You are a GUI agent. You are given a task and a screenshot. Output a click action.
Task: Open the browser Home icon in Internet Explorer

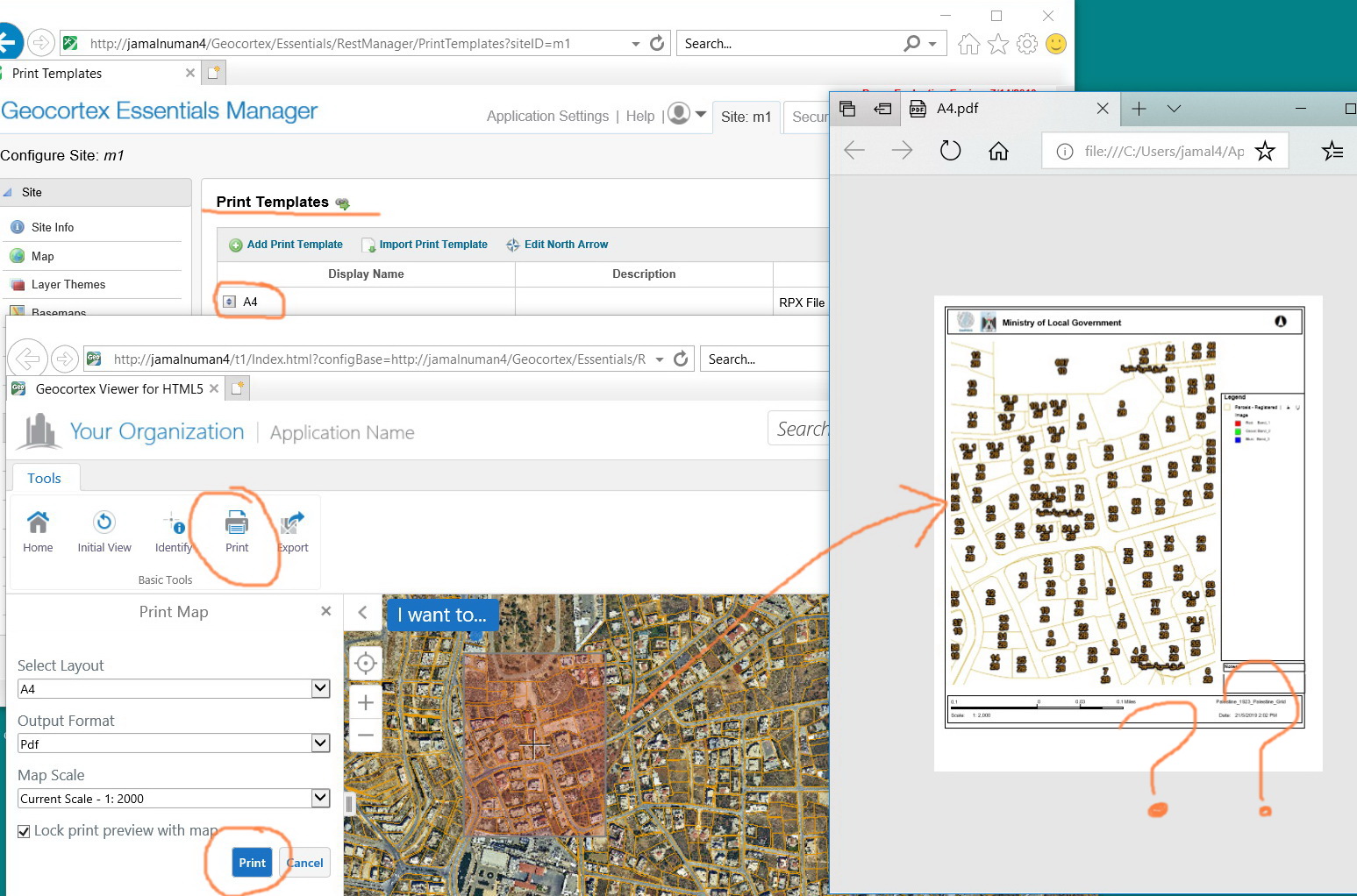pyautogui.click(x=969, y=44)
